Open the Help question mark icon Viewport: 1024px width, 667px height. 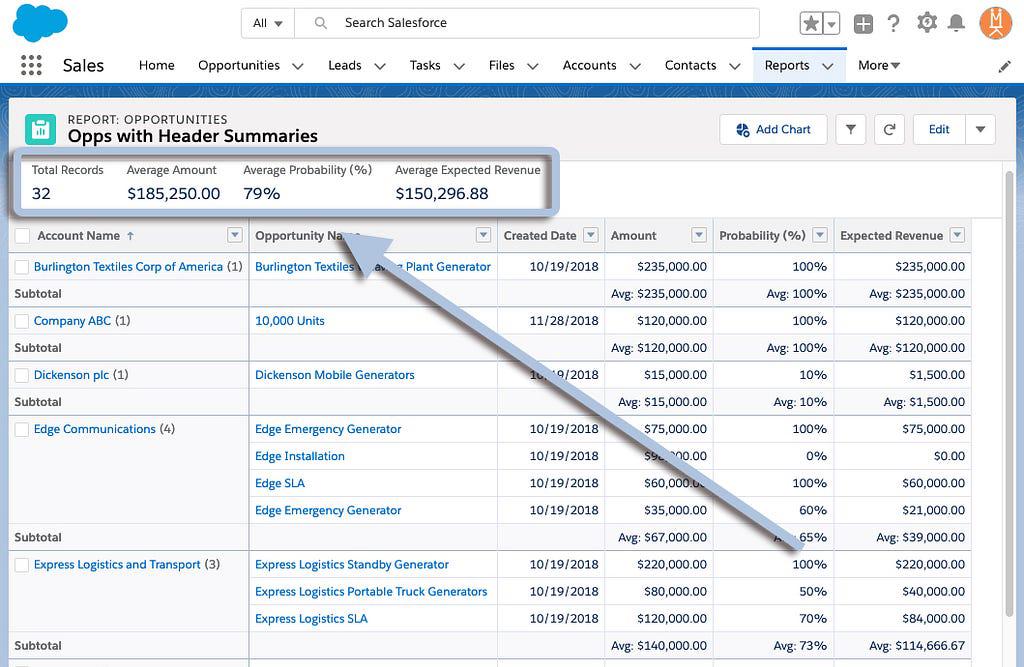tap(894, 23)
